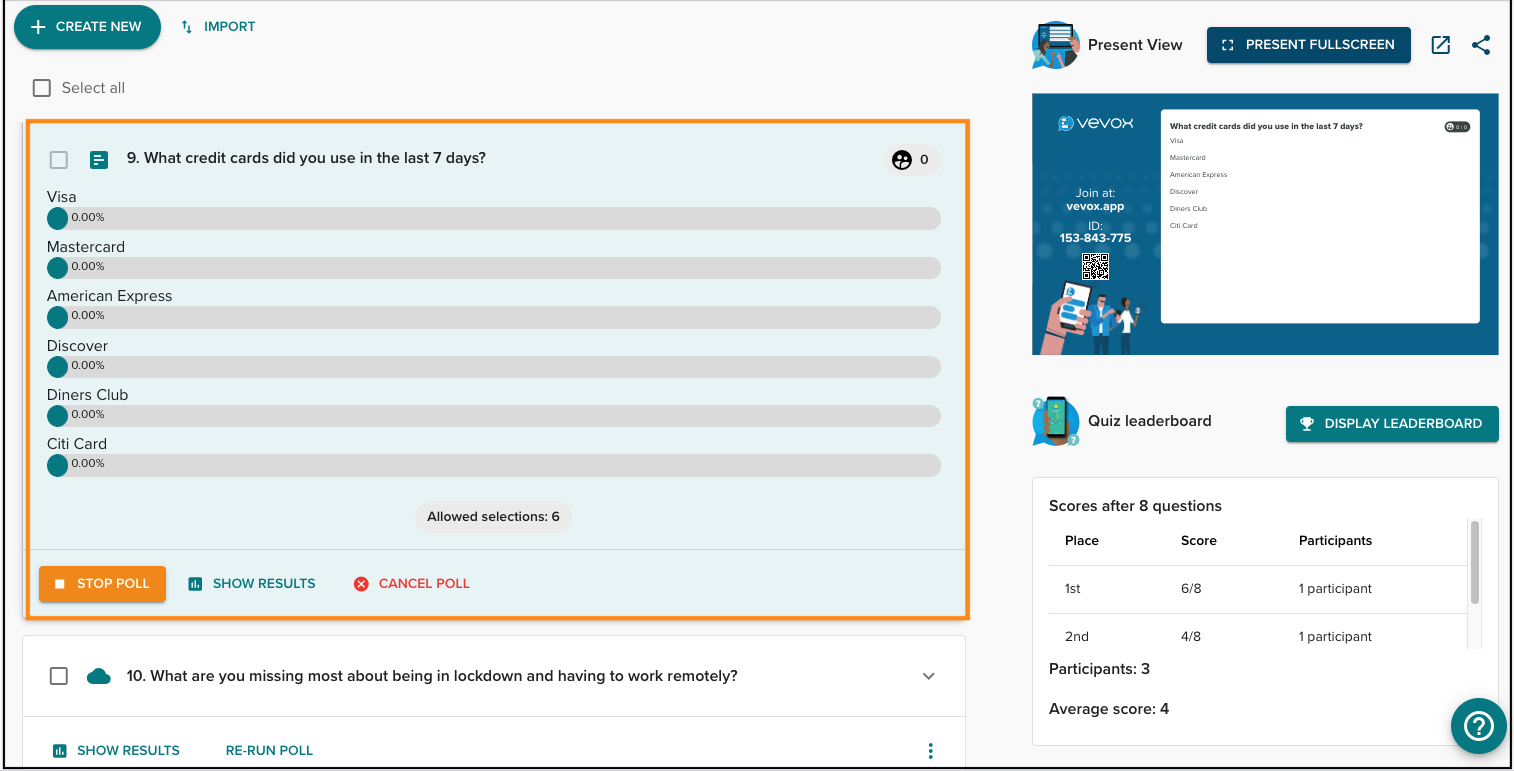1514x771 pixels.
Task: Click the QR code in the preview slide
Action: coord(1095,266)
